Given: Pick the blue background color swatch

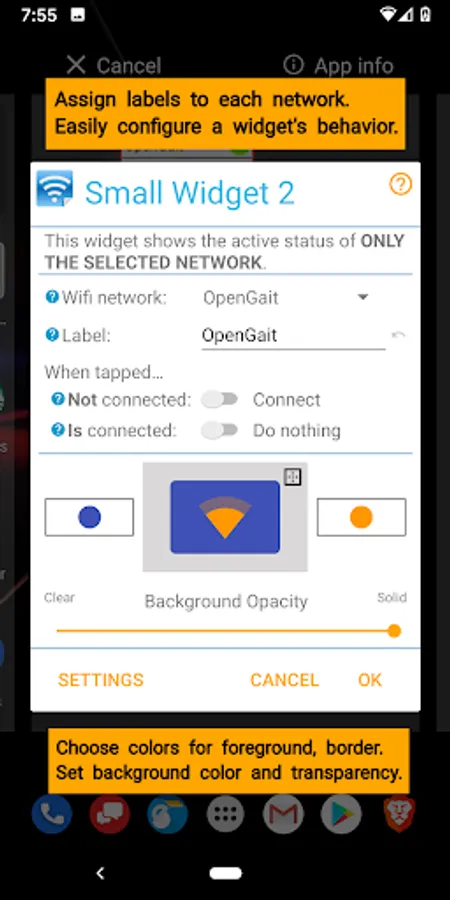Looking at the screenshot, I should [90, 517].
